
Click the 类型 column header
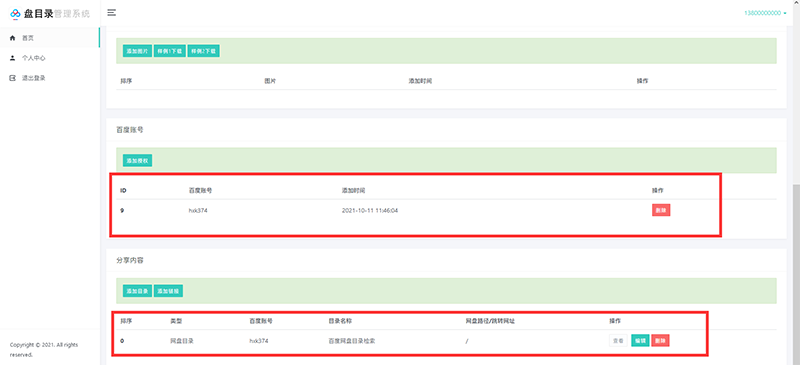tap(176, 322)
